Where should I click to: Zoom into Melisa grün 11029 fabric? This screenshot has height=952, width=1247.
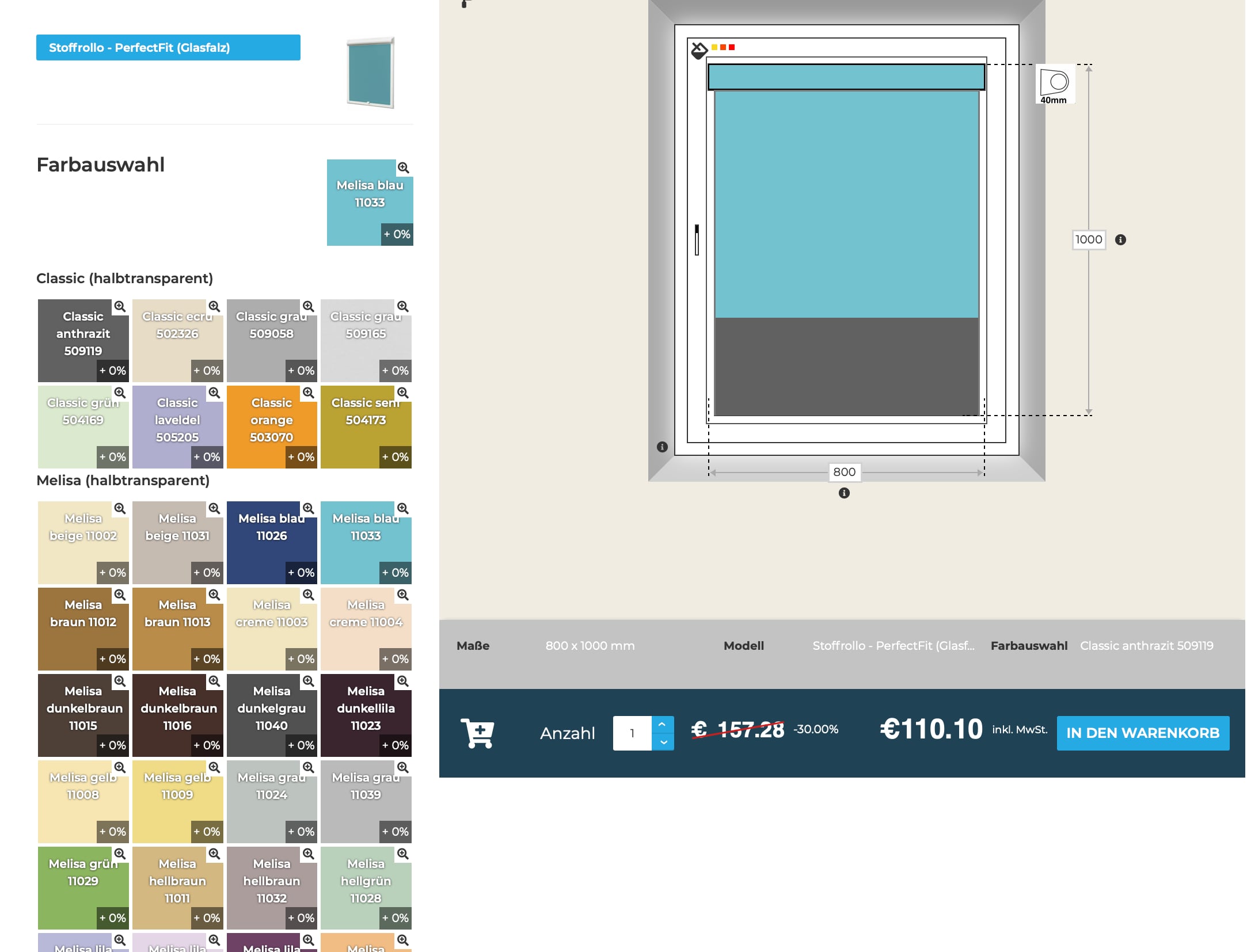(x=120, y=854)
